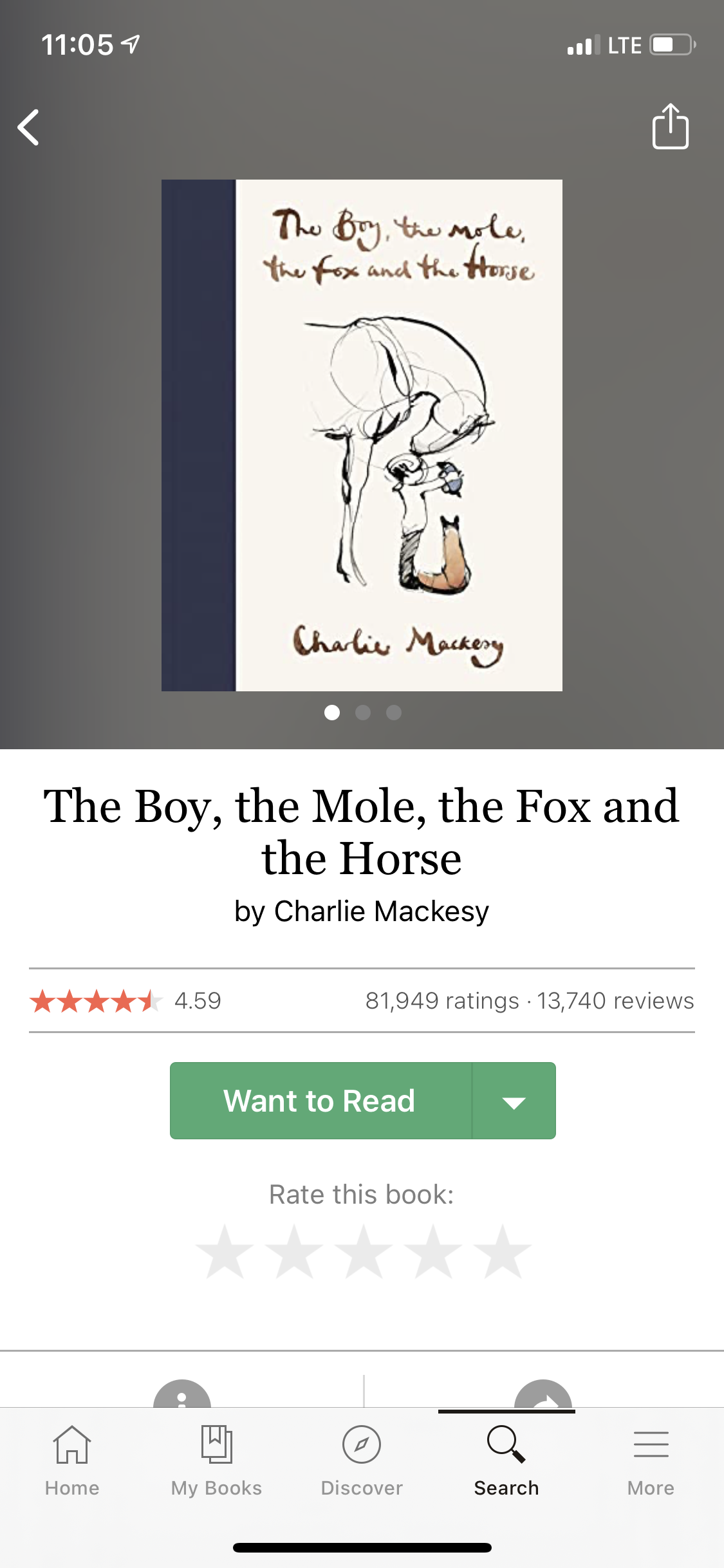Image resolution: width=724 pixels, height=1568 pixels.
Task: Open the More menu tab
Action: [x=651, y=1461]
